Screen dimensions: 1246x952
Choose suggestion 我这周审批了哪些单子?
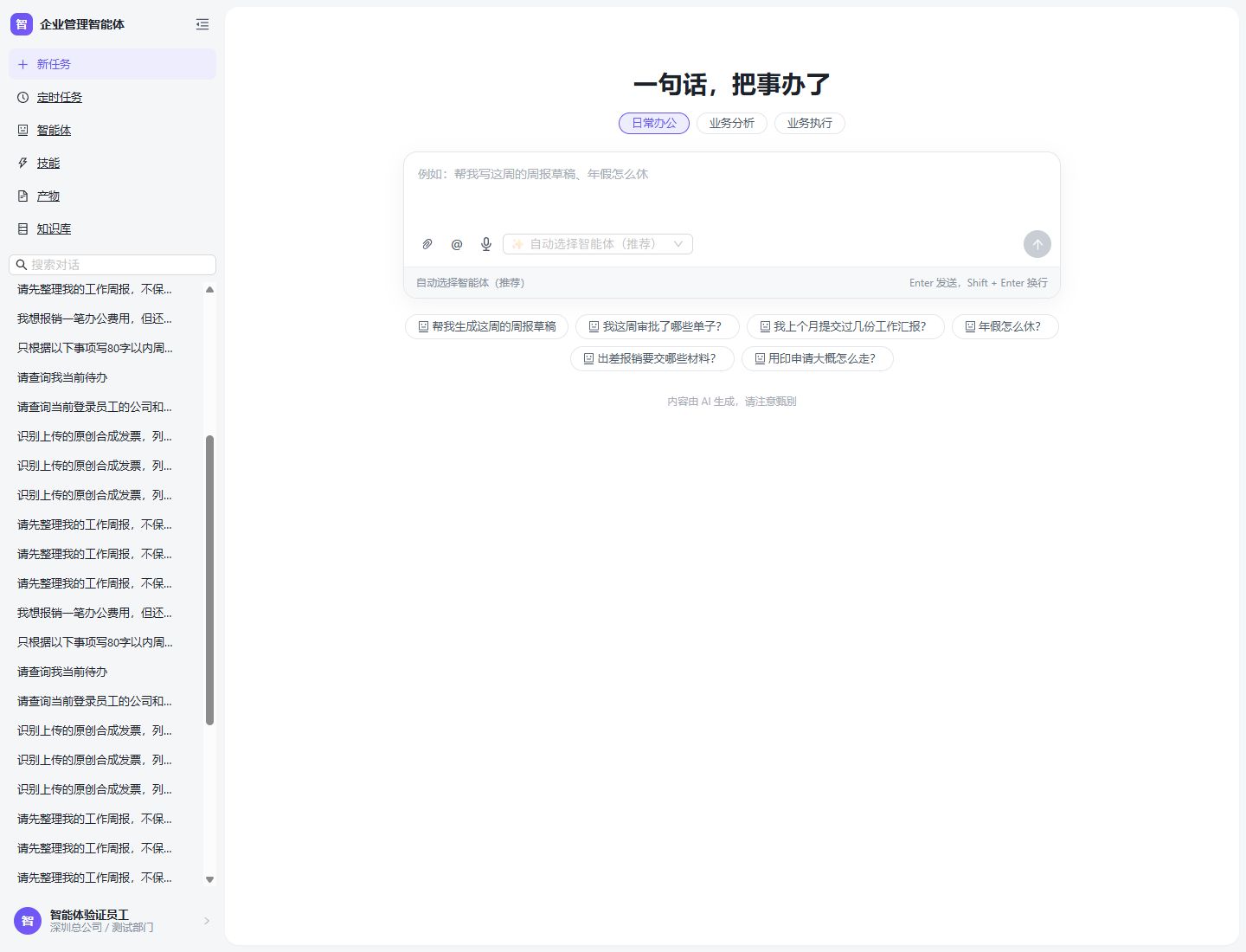pyautogui.click(x=657, y=326)
